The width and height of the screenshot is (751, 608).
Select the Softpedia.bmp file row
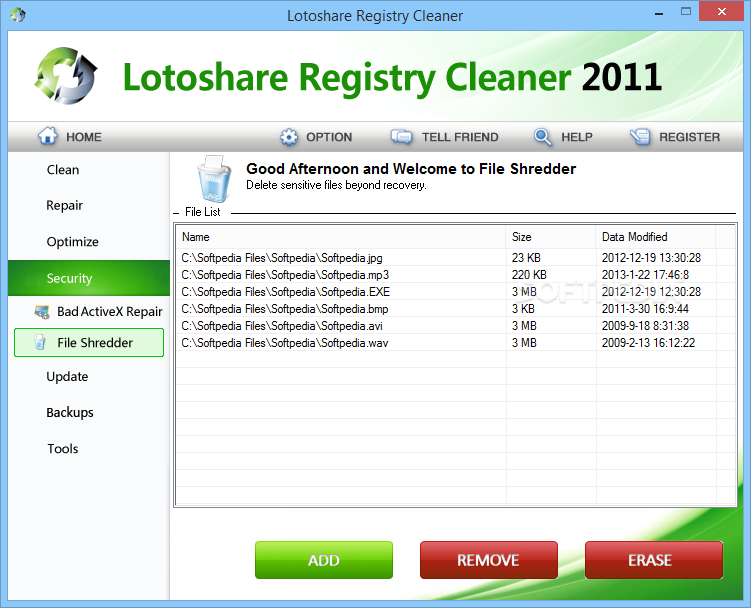click(x=456, y=309)
